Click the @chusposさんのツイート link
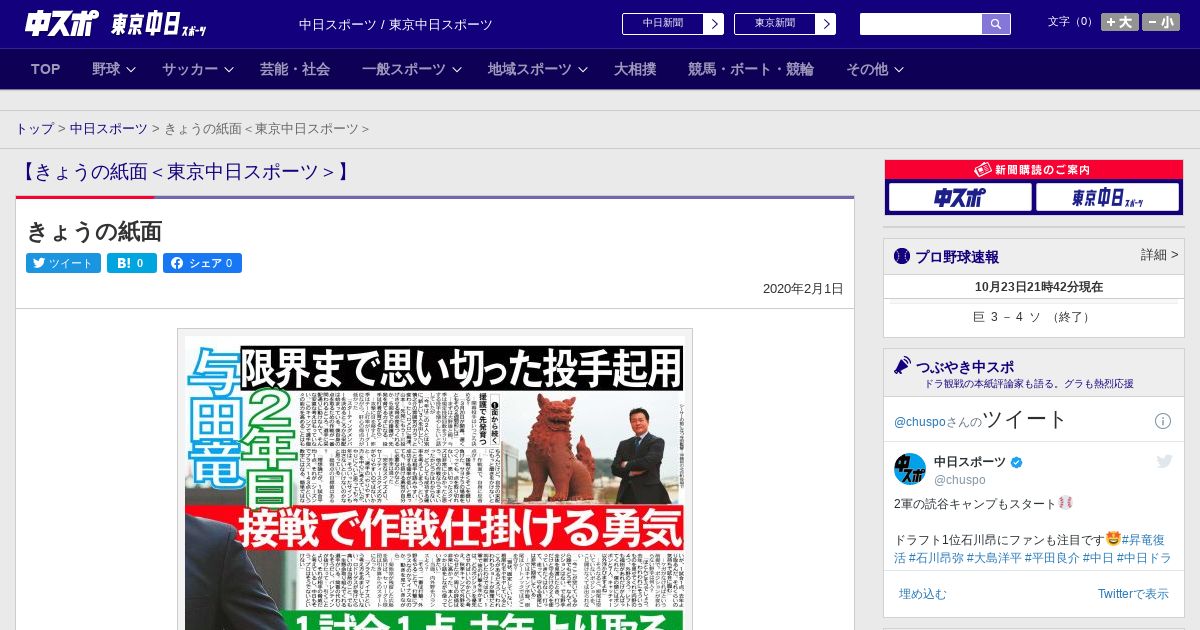This screenshot has width=1200, height=630. [x=980, y=420]
